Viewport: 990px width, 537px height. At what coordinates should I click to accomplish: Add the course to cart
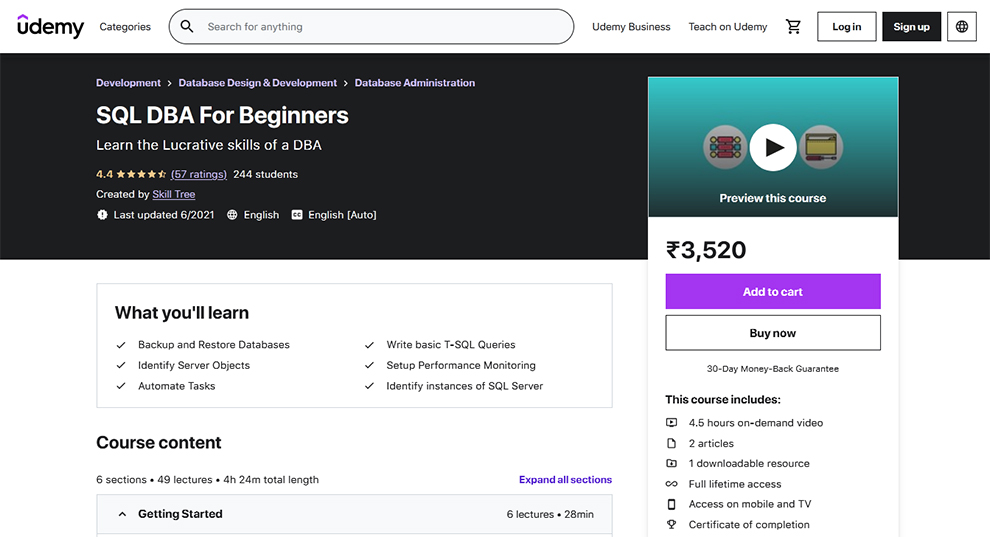(x=773, y=292)
